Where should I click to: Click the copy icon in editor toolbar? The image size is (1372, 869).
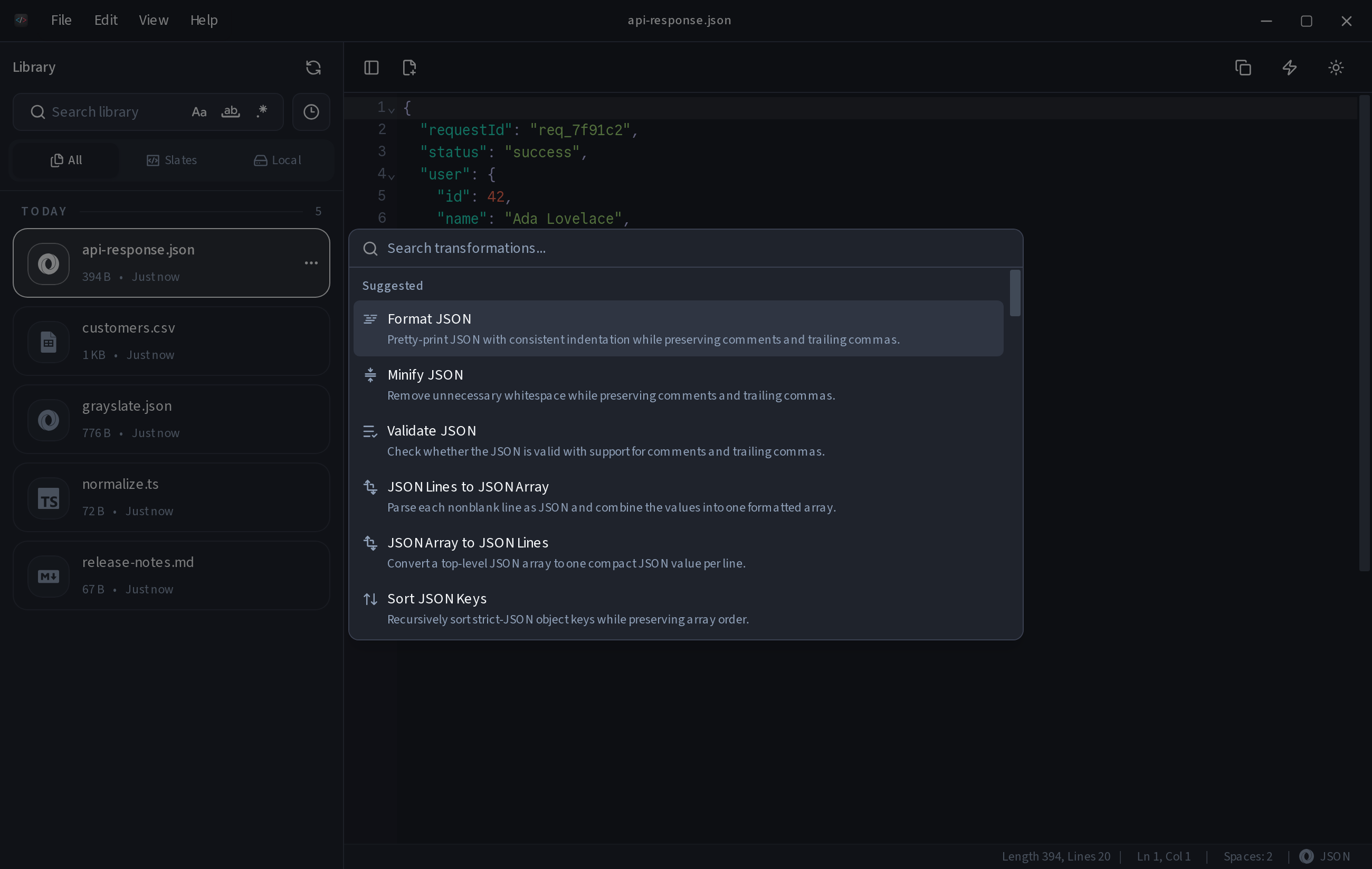[1243, 67]
